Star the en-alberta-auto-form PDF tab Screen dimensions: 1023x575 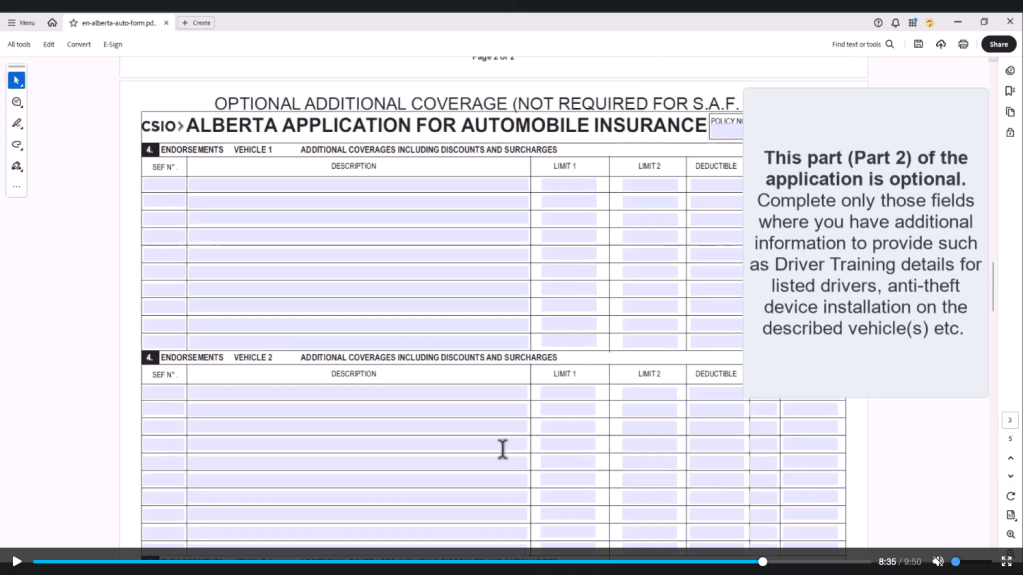[73, 22]
